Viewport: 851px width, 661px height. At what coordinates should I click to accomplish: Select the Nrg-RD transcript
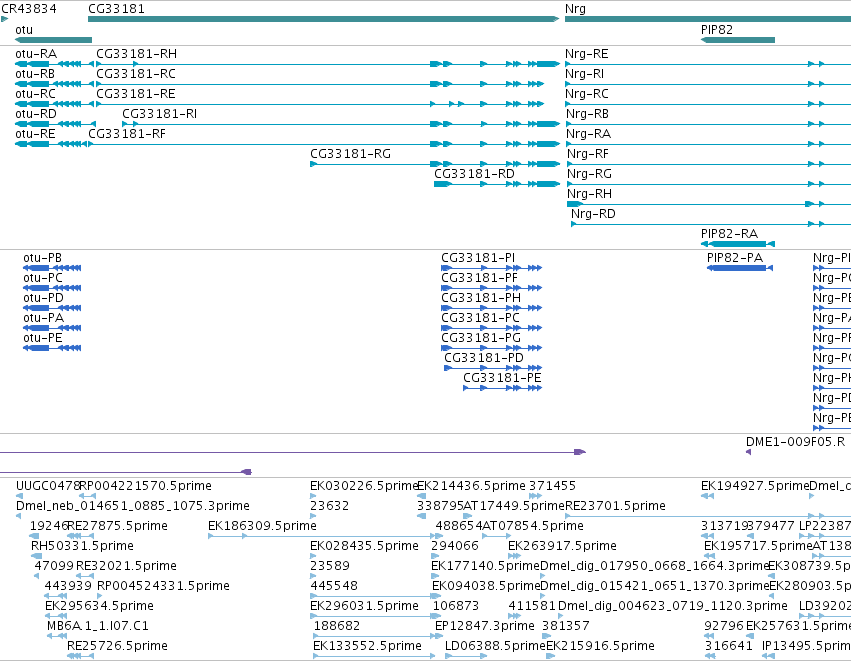711,224
